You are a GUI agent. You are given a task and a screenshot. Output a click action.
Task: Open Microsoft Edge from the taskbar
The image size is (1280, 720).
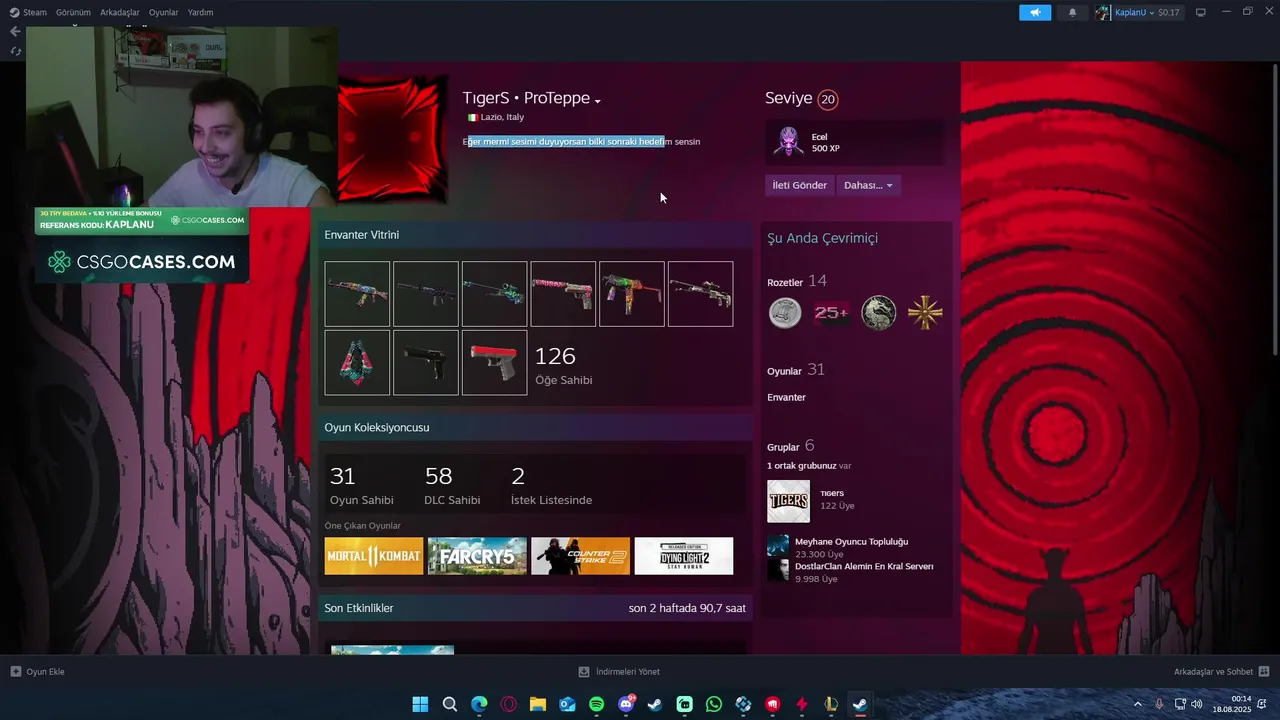(479, 704)
